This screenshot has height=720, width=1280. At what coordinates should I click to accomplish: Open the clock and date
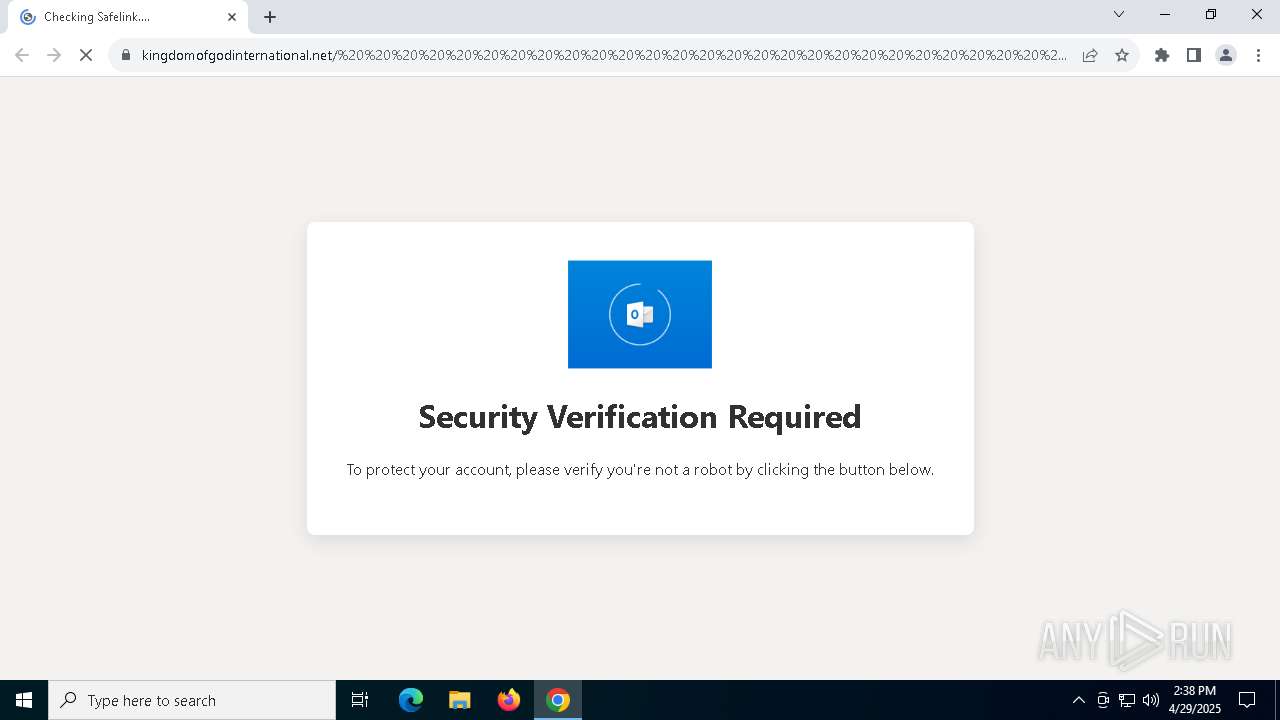(1194, 700)
